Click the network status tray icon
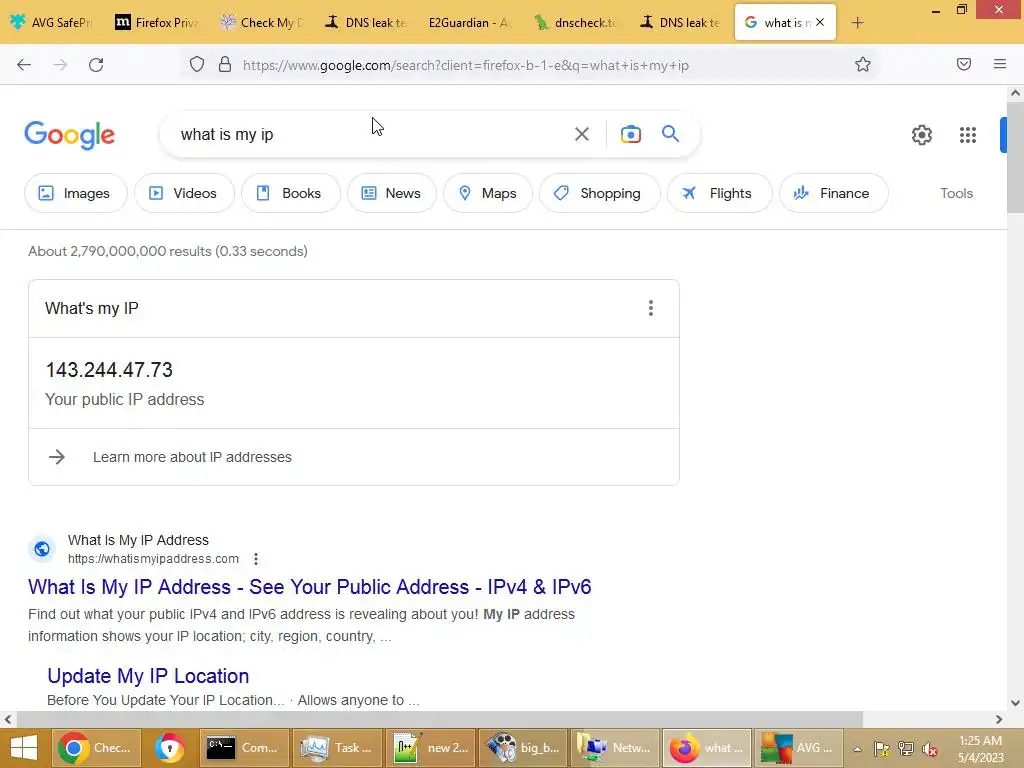 point(905,749)
